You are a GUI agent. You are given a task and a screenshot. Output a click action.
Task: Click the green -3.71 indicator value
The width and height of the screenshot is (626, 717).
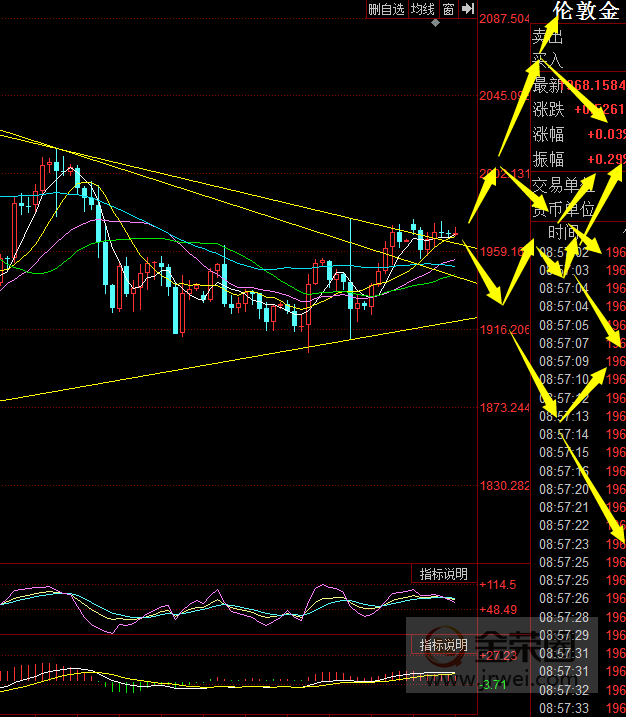494,685
